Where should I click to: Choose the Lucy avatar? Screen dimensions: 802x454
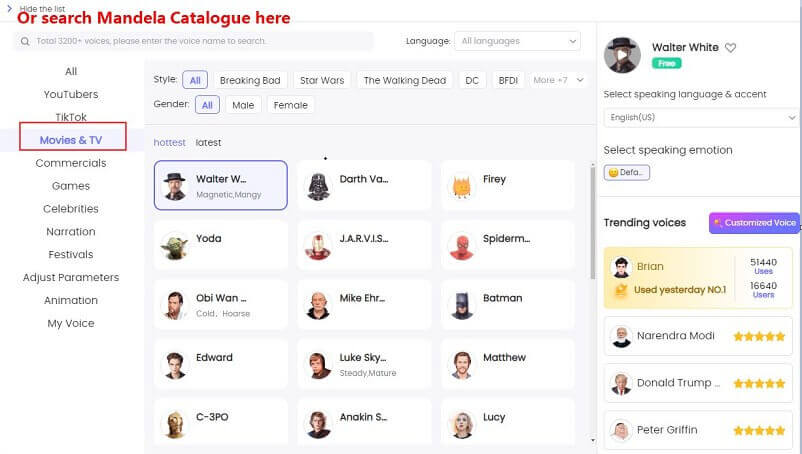tap(461, 424)
